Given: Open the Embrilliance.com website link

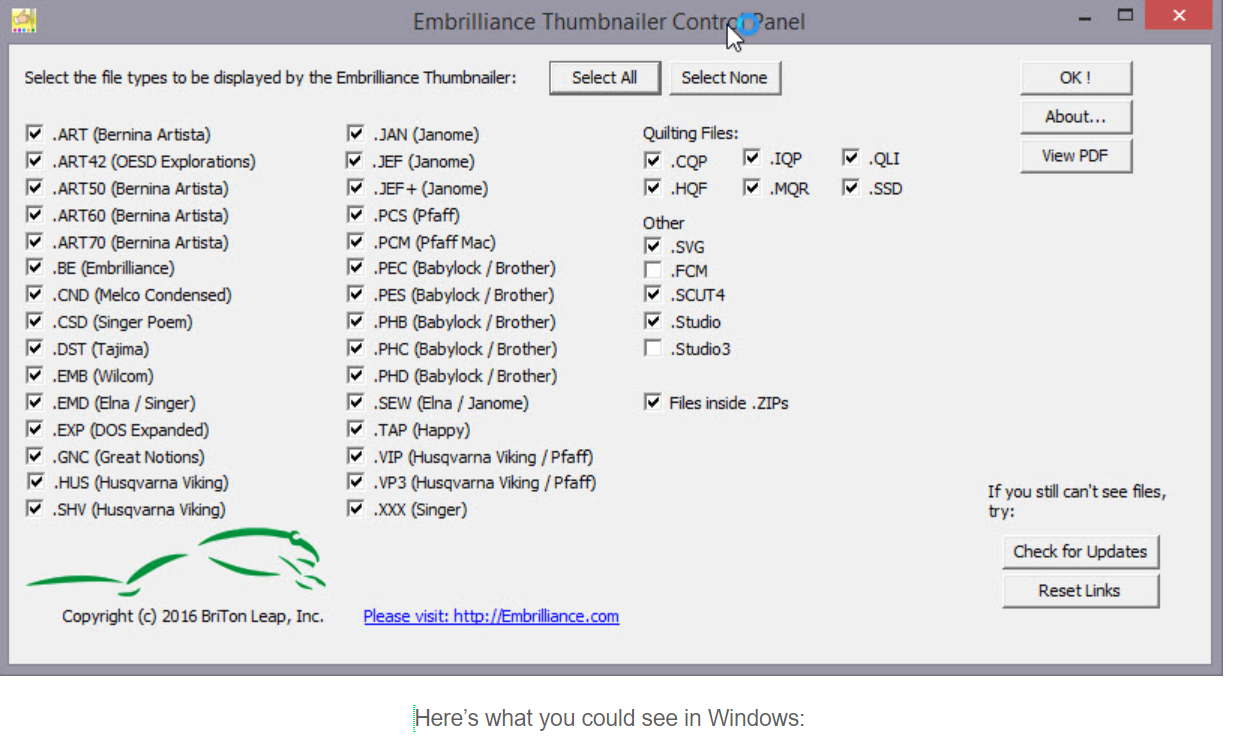Looking at the screenshot, I should (x=491, y=616).
